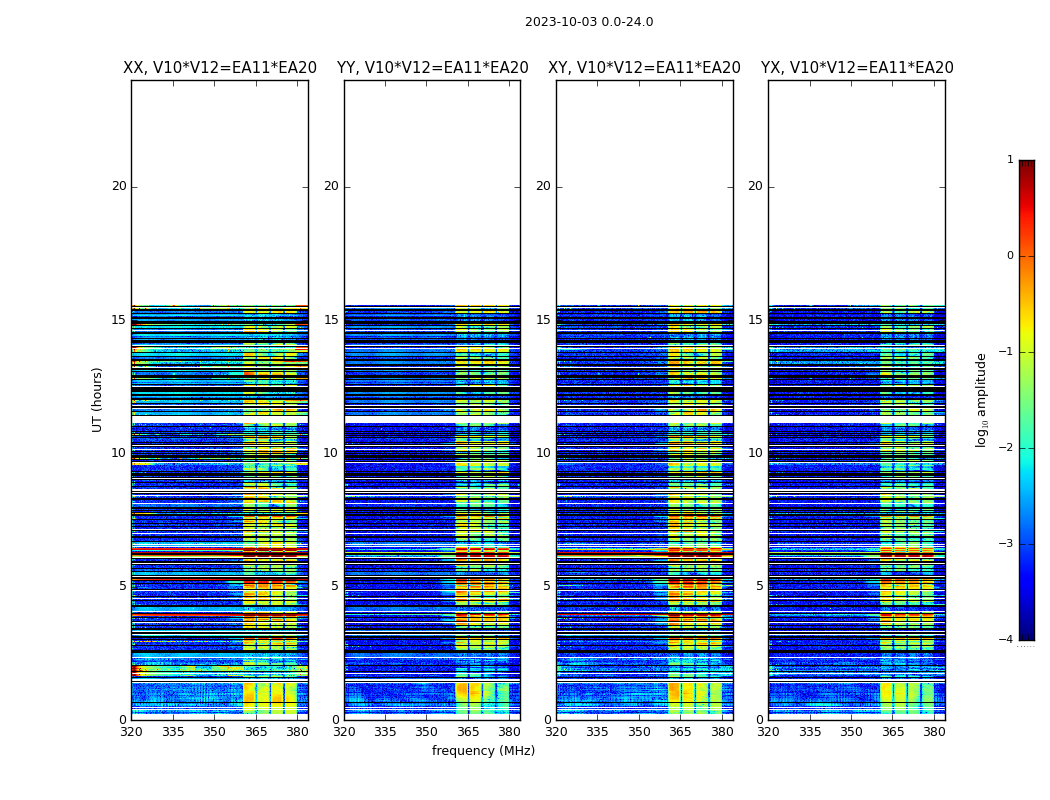
Task: Click the log10 amplitude colorbar label
Action: (x=982, y=399)
